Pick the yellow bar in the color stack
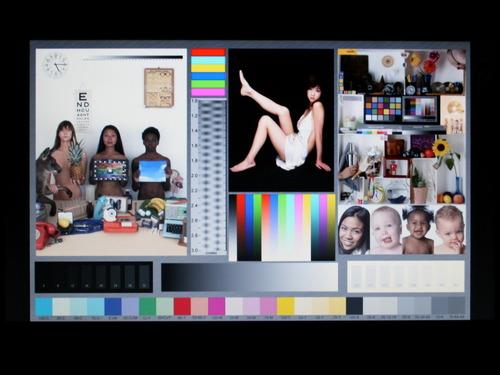The height and width of the screenshot is (375, 500). 208,68
